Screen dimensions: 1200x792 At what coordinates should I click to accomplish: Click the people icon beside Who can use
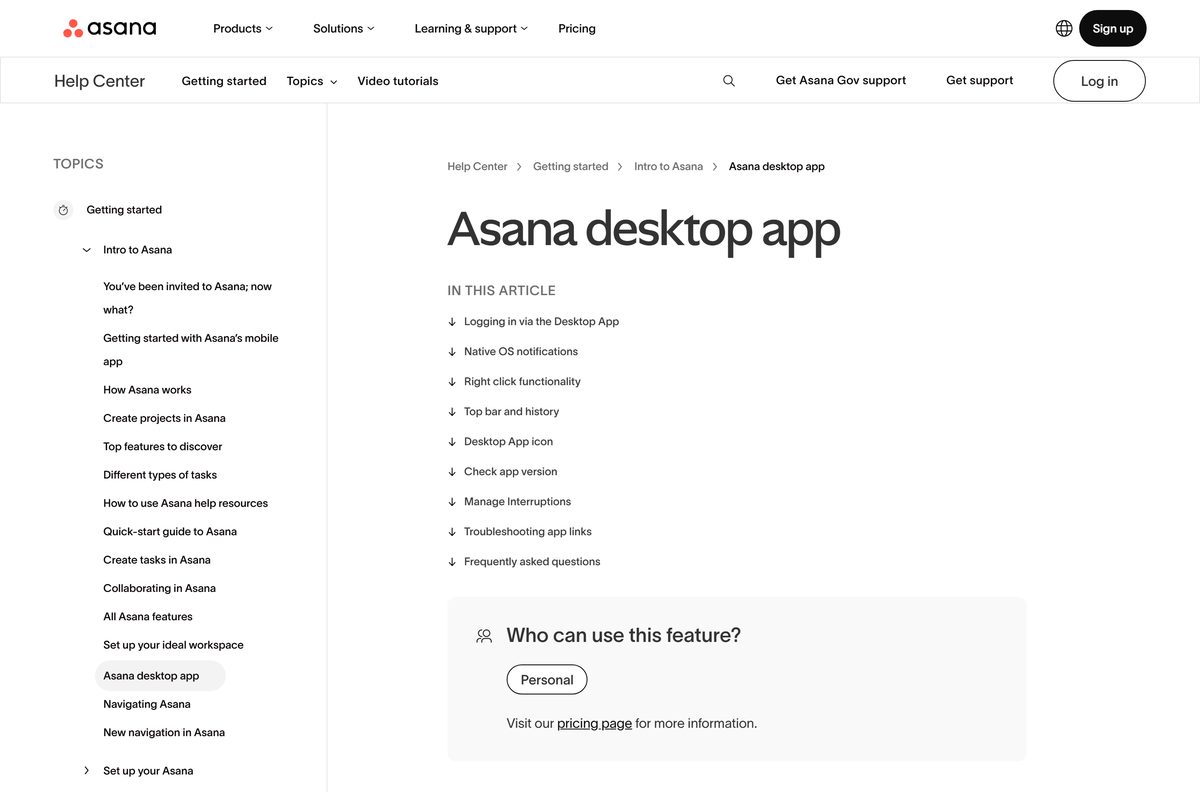click(x=484, y=636)
